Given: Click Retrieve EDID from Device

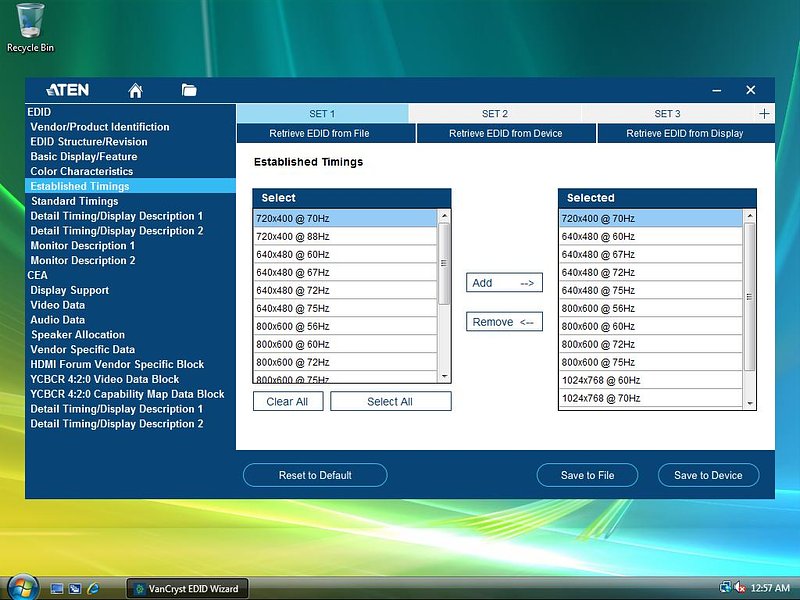Looking at the screenshot, I should click(505, 133).
